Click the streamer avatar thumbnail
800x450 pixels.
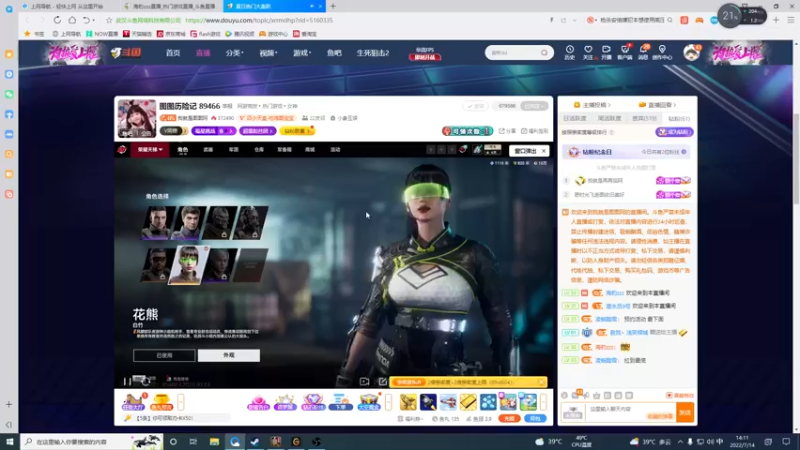(x=137, y=118)
